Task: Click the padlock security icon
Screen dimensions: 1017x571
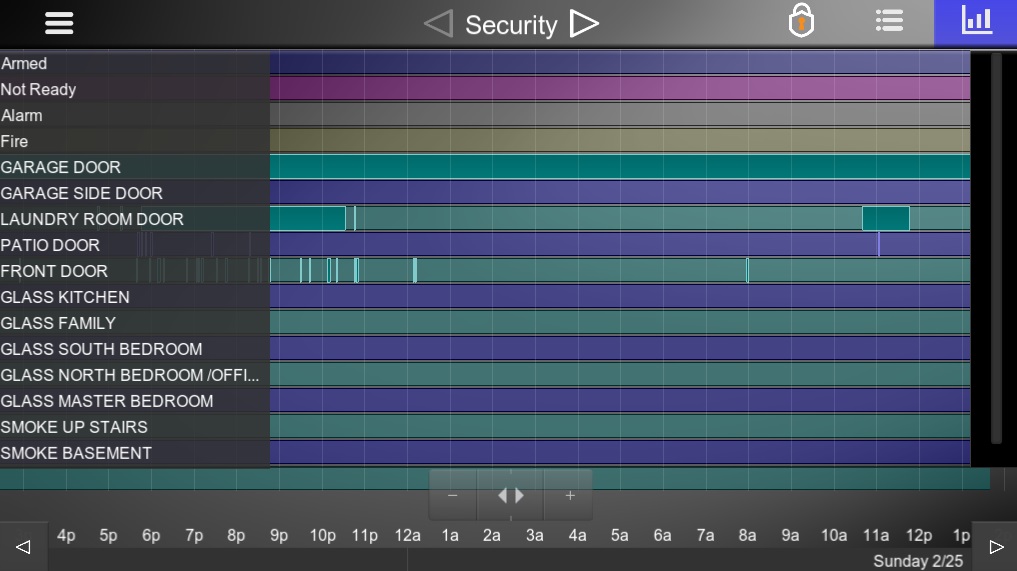Action: tap(801, 22)
